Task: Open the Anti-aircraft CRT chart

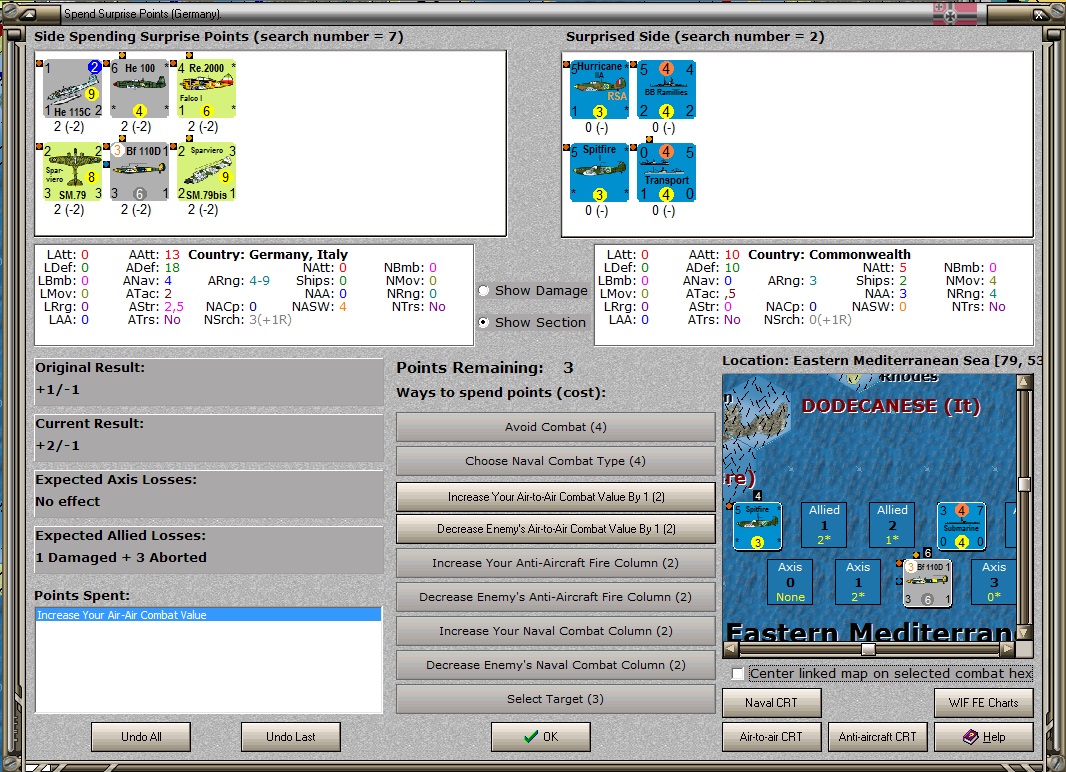Action: click(878, 737)
